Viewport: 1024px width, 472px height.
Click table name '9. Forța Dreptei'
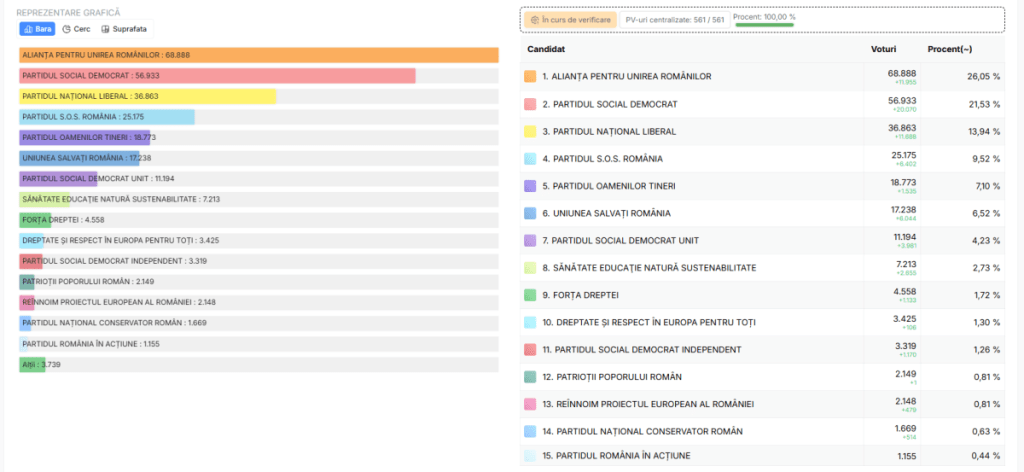[581, 295]
